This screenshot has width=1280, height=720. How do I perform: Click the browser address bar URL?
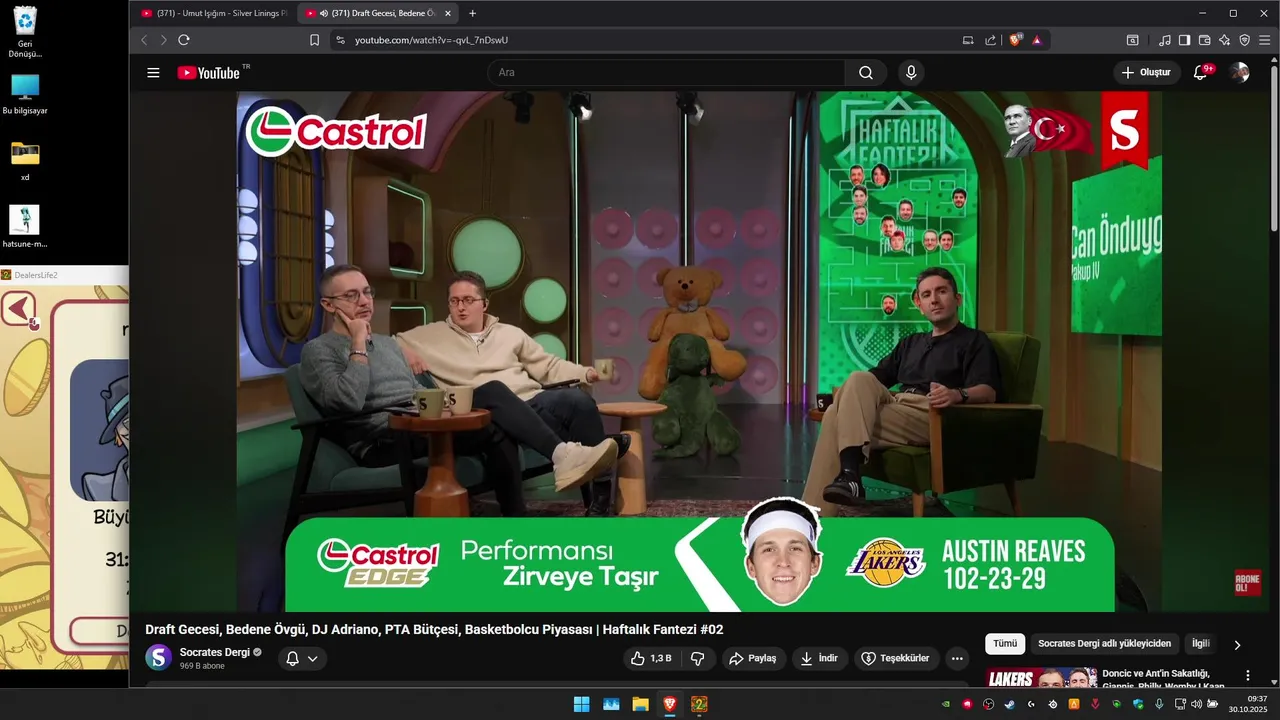[x=431, y=40]
